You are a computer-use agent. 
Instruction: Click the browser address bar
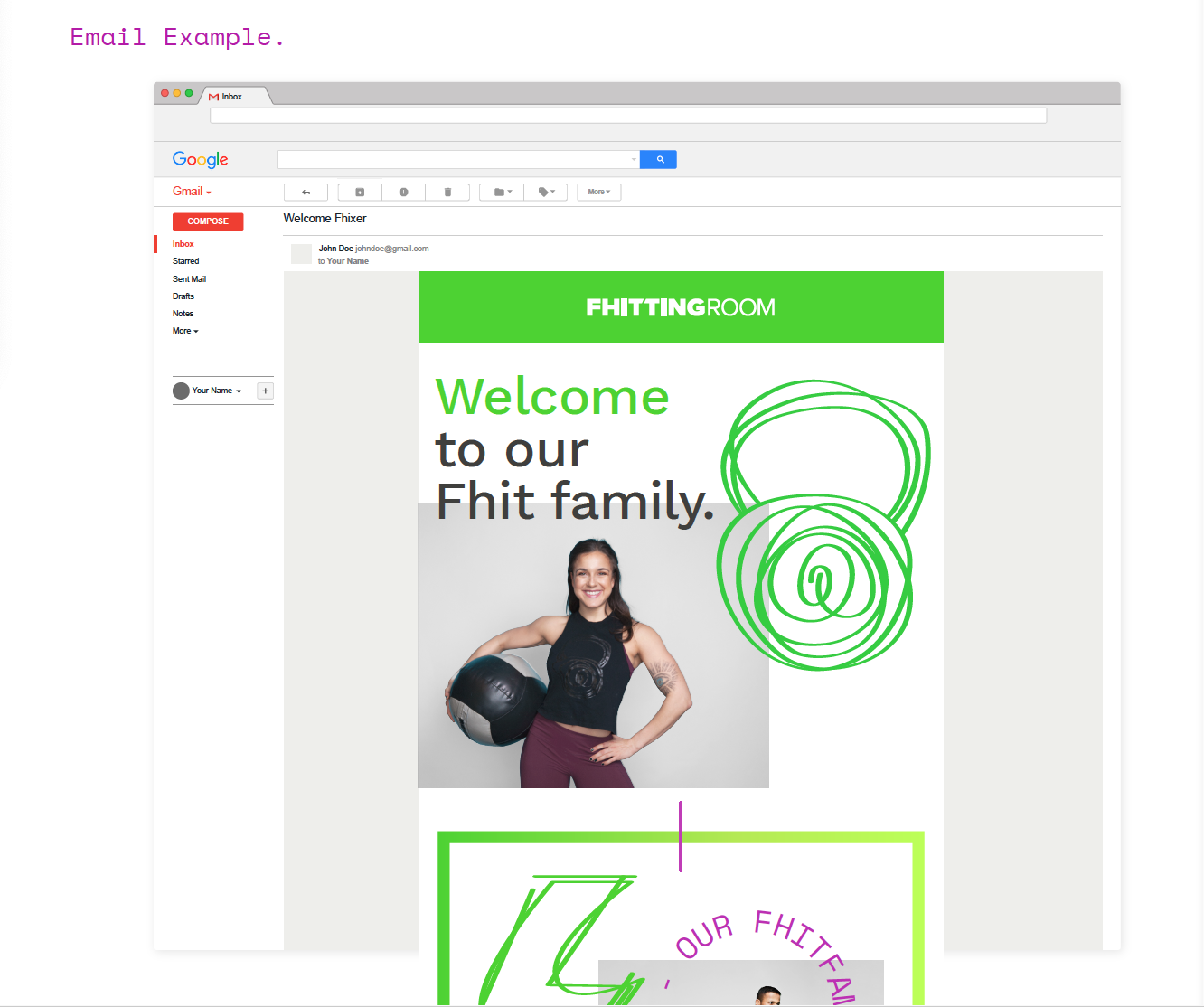(628, 116)
